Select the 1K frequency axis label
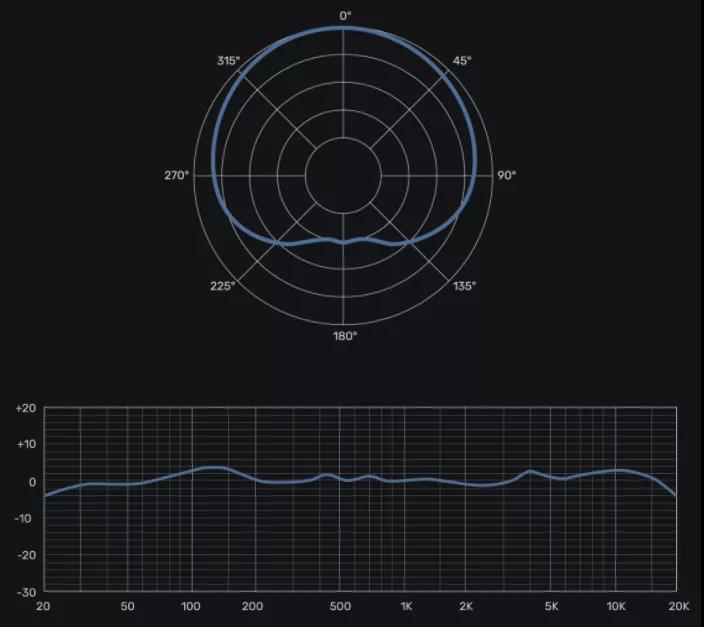Viewport: 704px width, 627px height. 406,606
